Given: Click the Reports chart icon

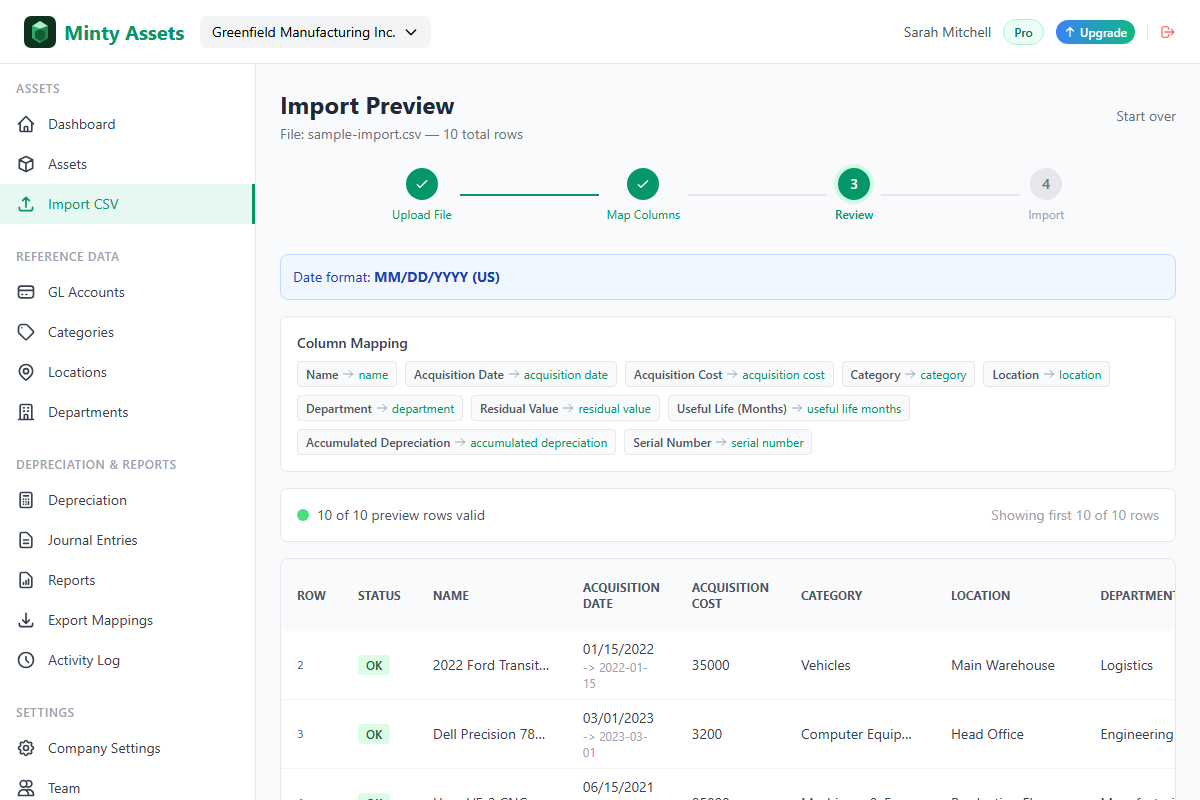Looking at the screenshot, I should tap(27, 580).
